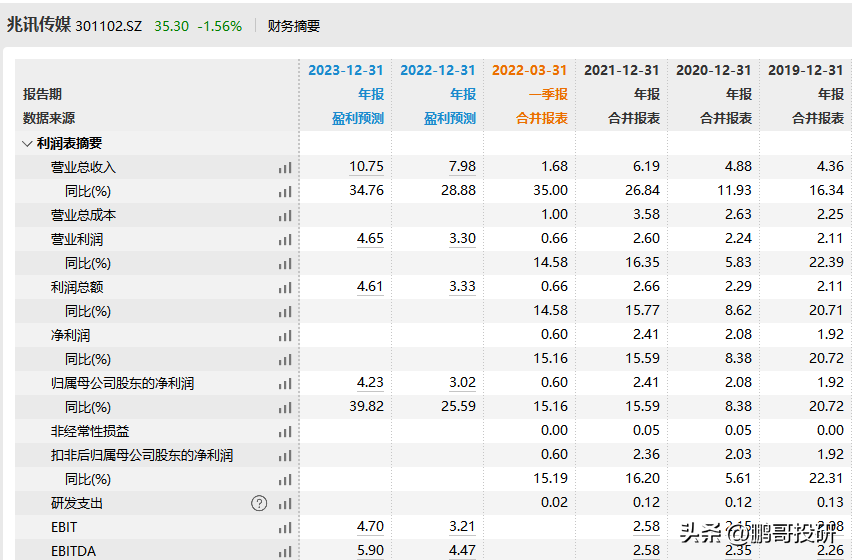Open chart icon for 营业利润 row
Screen dimensions: 852x560
point(285,240)
